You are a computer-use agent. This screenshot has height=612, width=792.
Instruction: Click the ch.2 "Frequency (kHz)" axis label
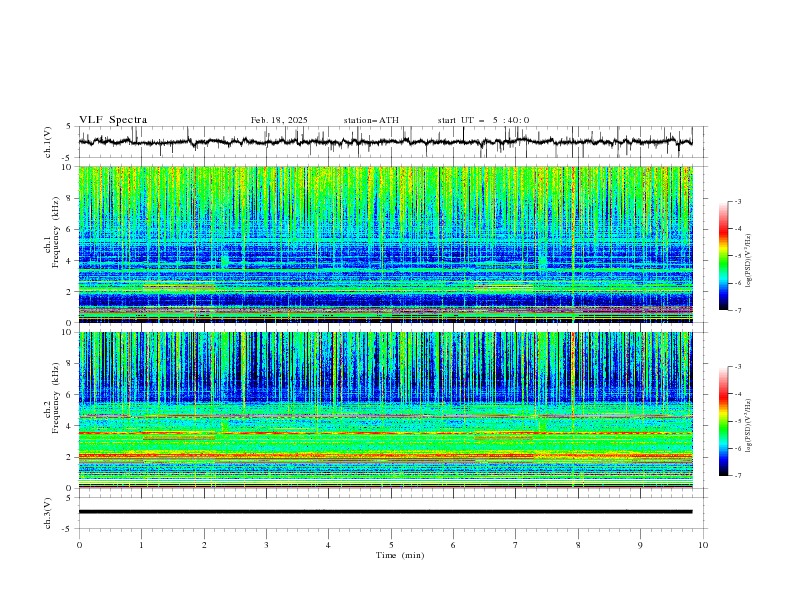tap(56, 398)
